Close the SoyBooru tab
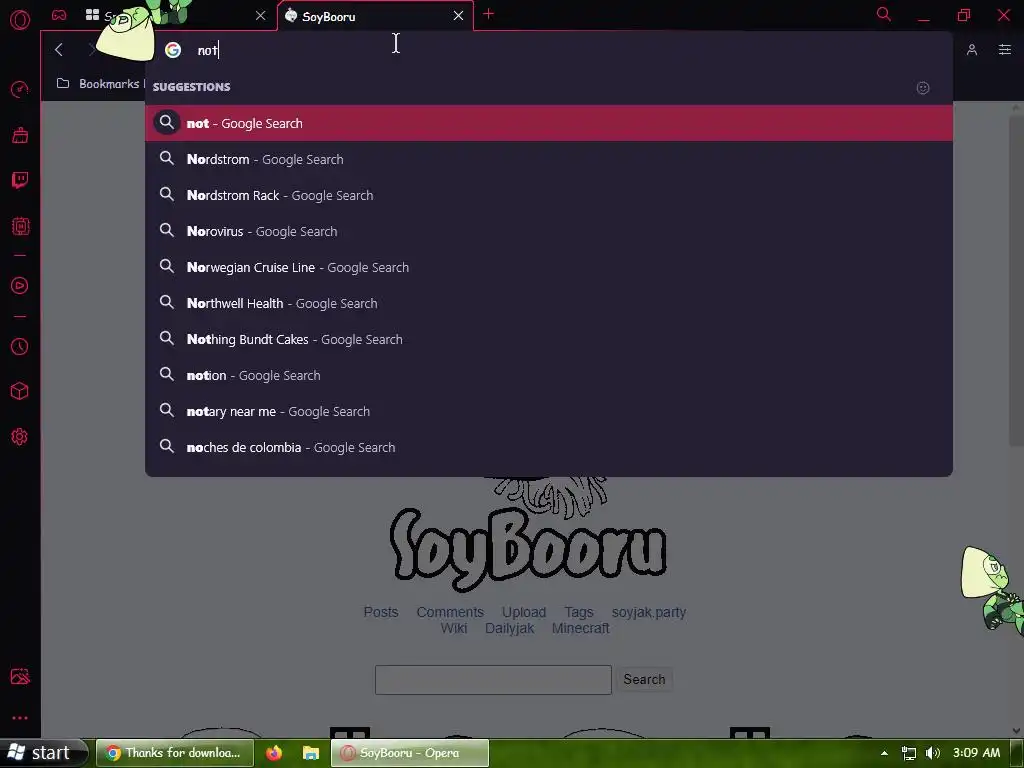This screenshot has width=1024, height=768. point(458,16)
